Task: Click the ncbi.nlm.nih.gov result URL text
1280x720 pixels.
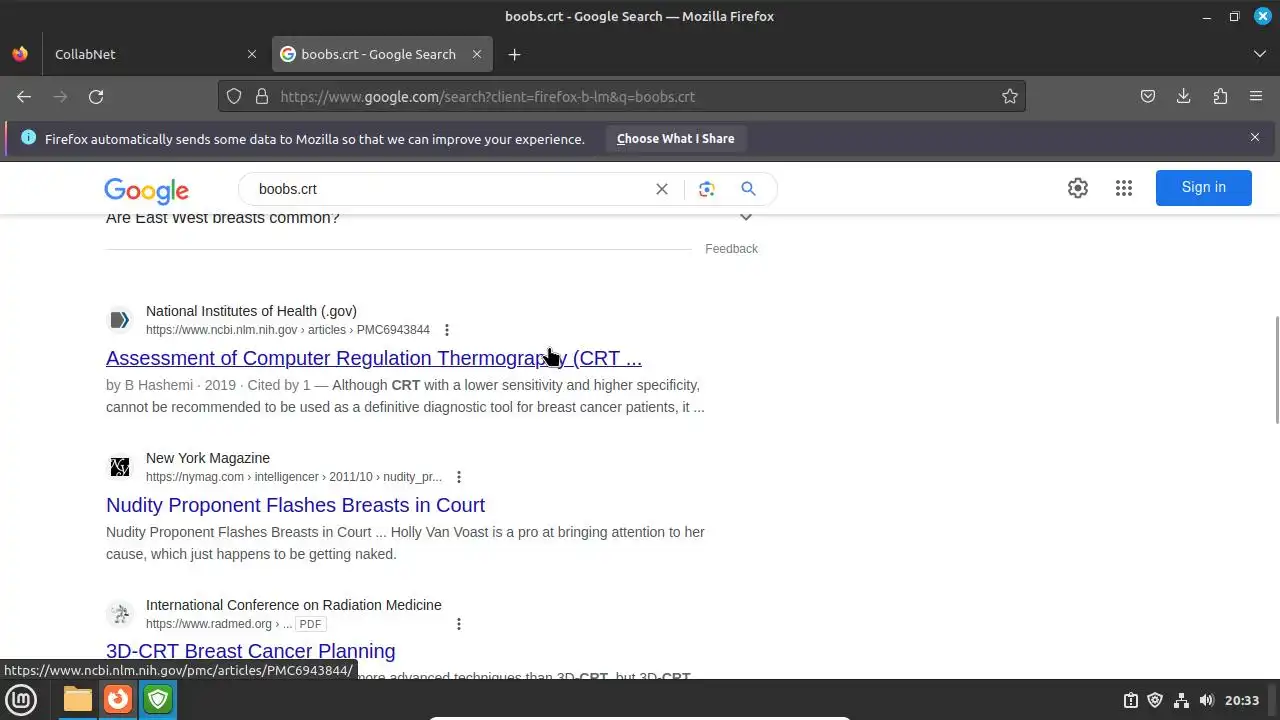Action: tap(288, 330)
